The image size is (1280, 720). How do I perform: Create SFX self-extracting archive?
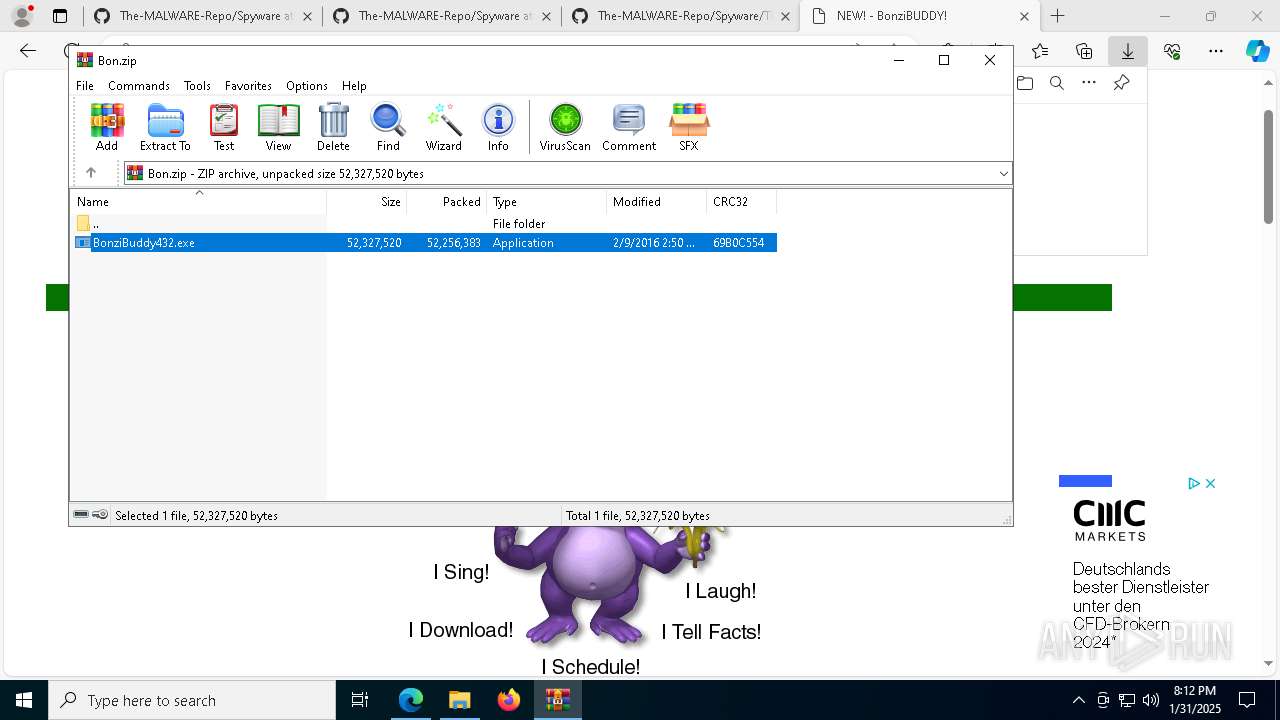(689, 127)
